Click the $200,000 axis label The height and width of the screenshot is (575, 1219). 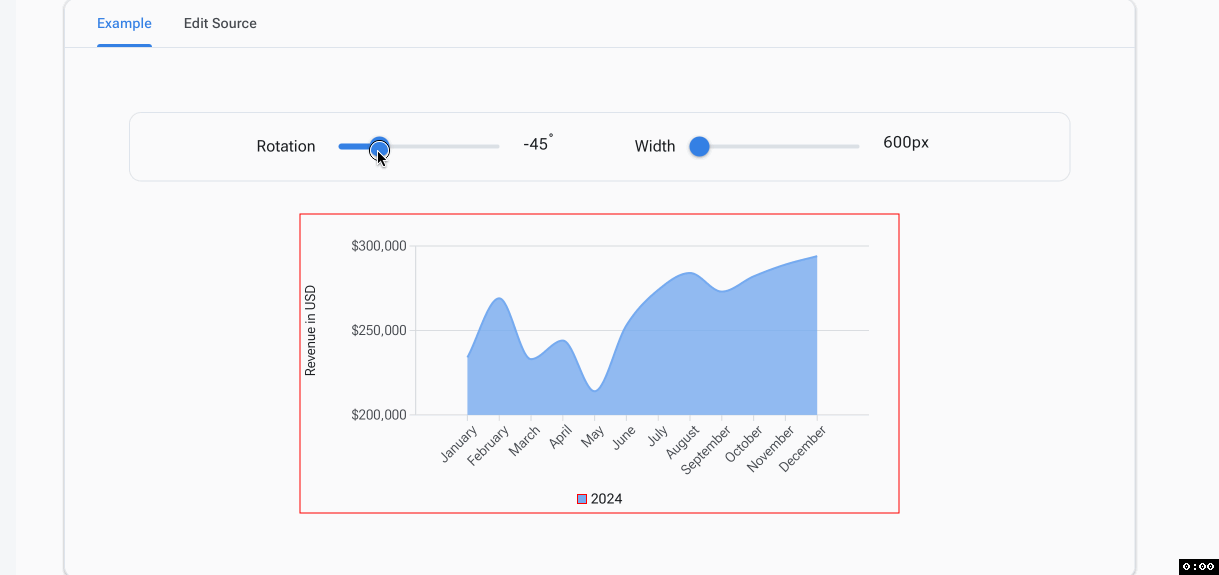[379, 415]
